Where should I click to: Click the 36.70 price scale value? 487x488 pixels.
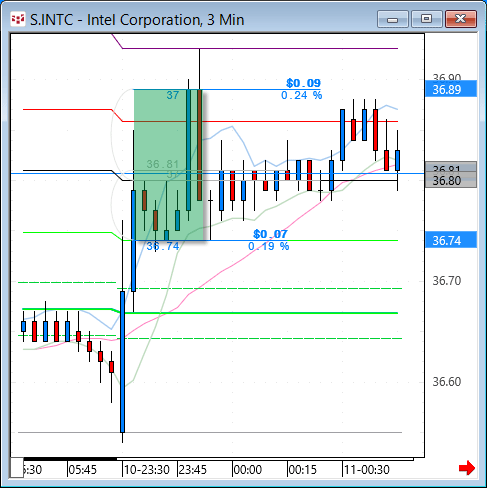click(447, 281)
